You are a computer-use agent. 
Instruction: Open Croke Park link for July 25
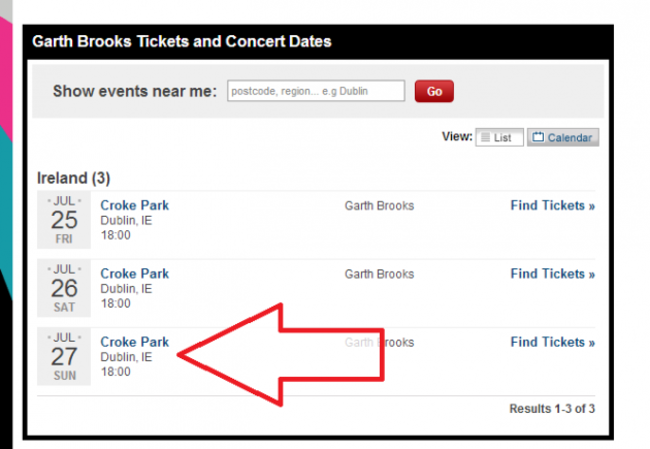(x=135, y=205)
